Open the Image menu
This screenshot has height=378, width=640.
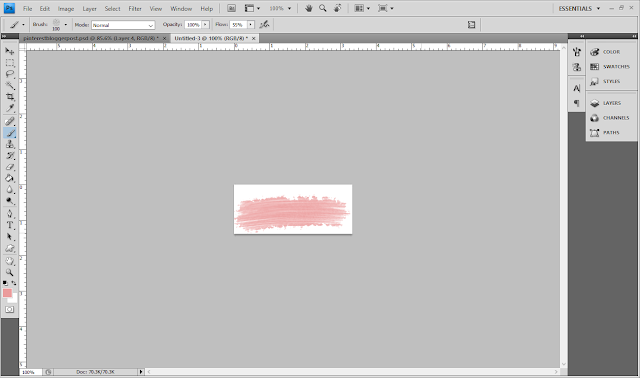point(66,9)
